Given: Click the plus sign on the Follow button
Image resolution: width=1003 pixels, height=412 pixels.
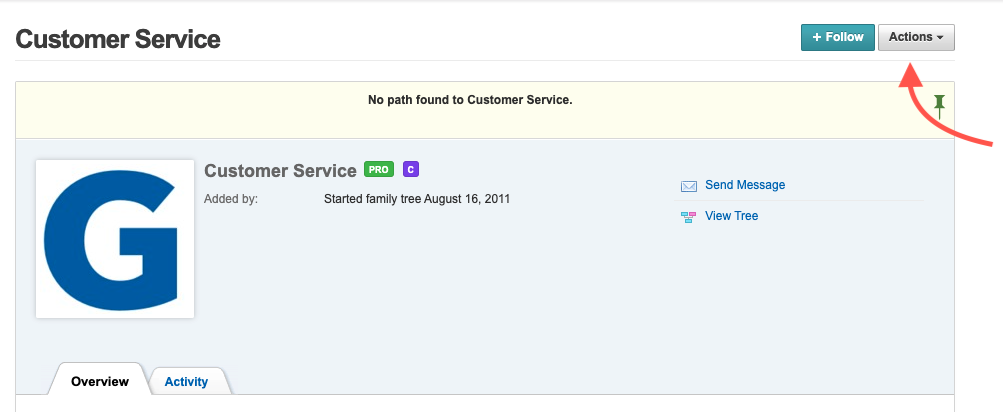Looking at the screenshot, I should pos(817,38).
